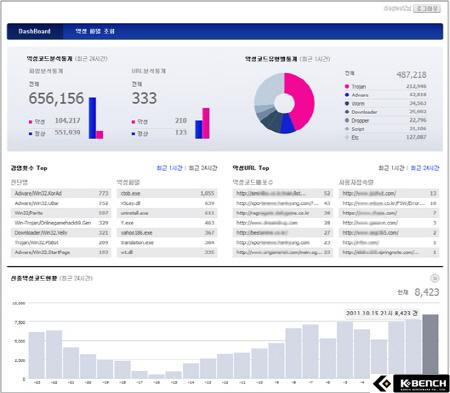Click the blue Adware slice of the donut chart

coord(287,124)
